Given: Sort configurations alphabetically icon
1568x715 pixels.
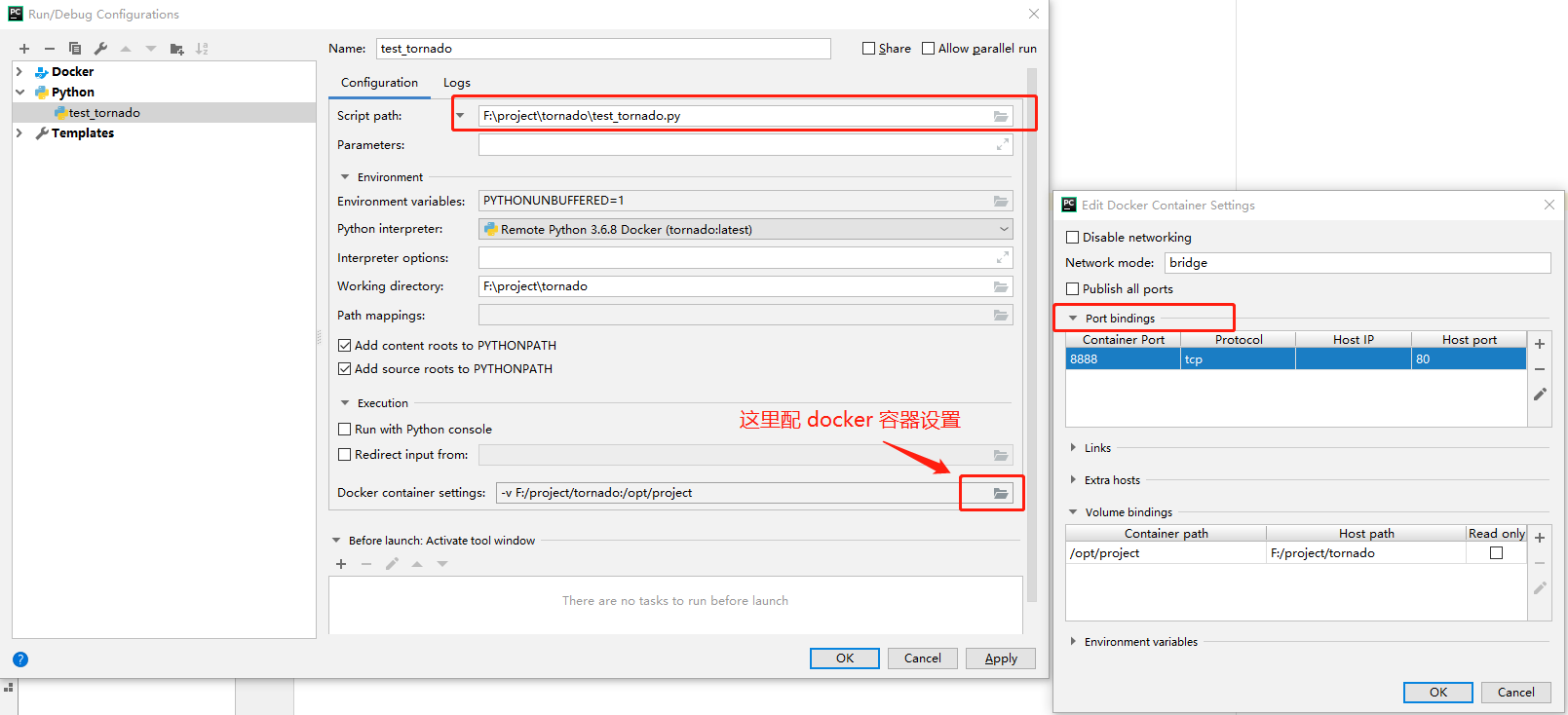Looking at the screenshot, I should point(202,49).
